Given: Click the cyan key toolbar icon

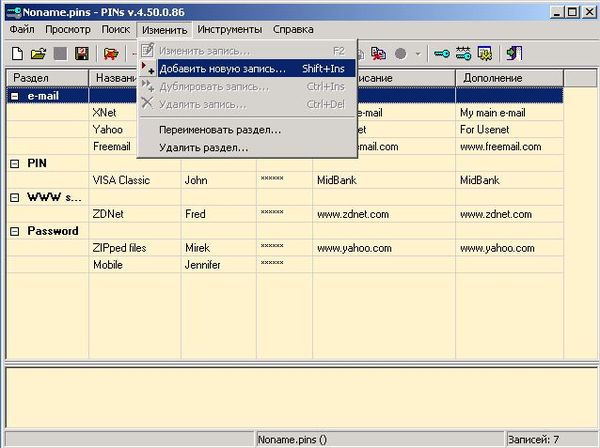Looking at the screenshot, I should 442,54.
